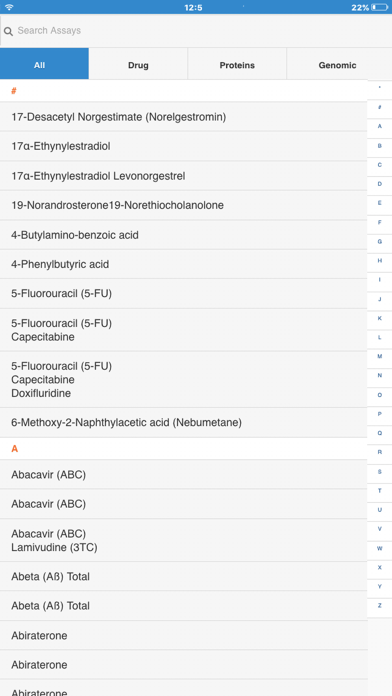Switch to the Drug tab
Viewport: 392px width, 696px height.
coord(138,65)
